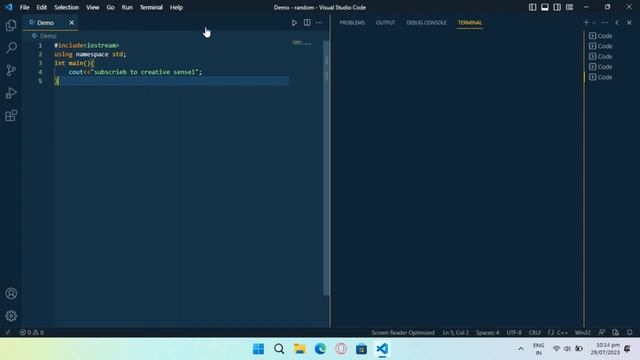Open the Edit menu
The image size is (640, 360).
pos(42,7)
